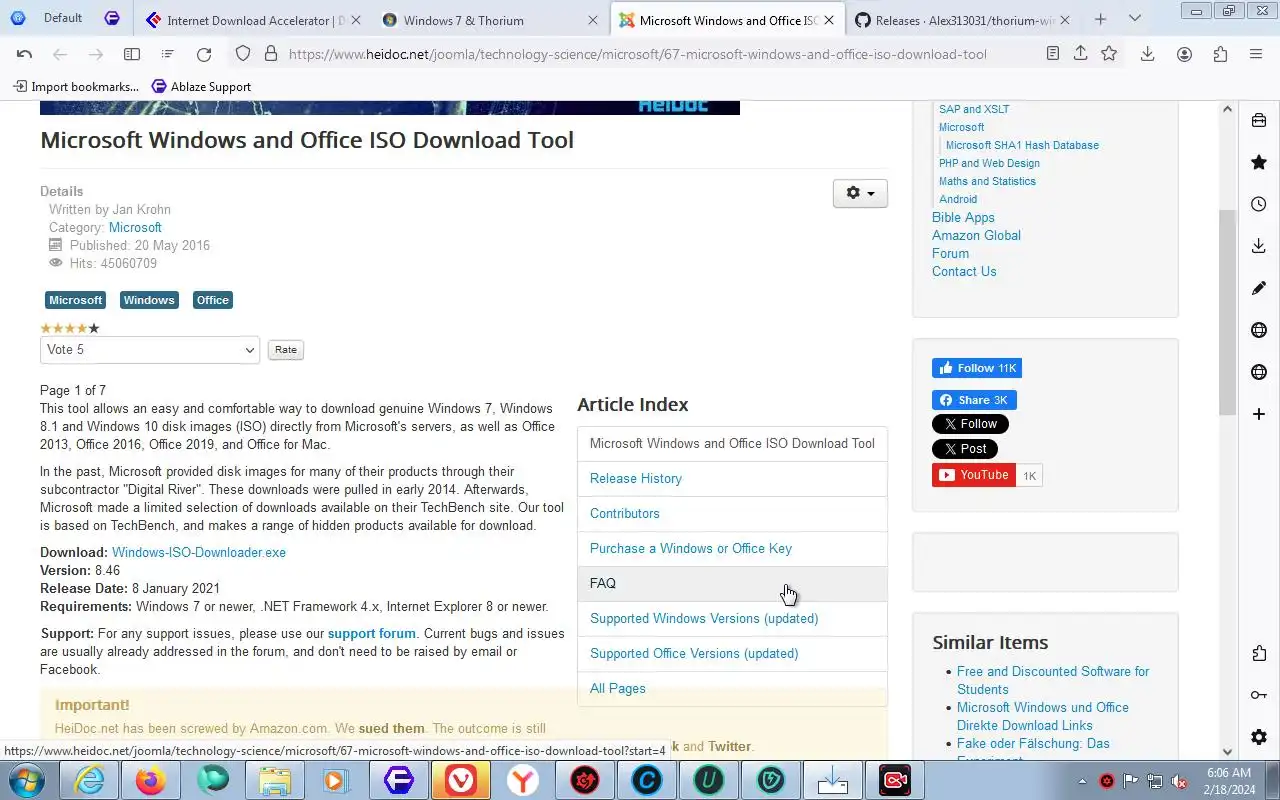Launch Firefox from the taskbar
This screenshot has width=1280, height=800.
coord(151,780)
